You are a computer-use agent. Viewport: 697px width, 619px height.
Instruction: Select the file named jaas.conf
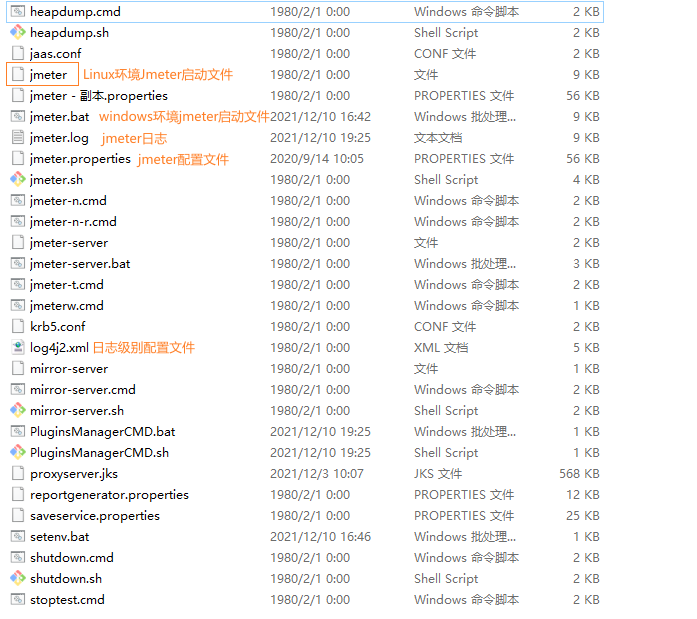click(56, 53)
